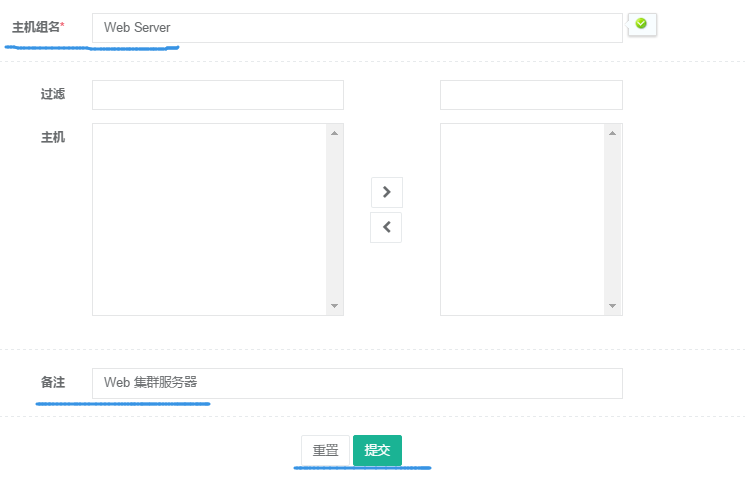Submit the form with 提交 button
This screenshot has height=479, width=745.
(377, 450)
